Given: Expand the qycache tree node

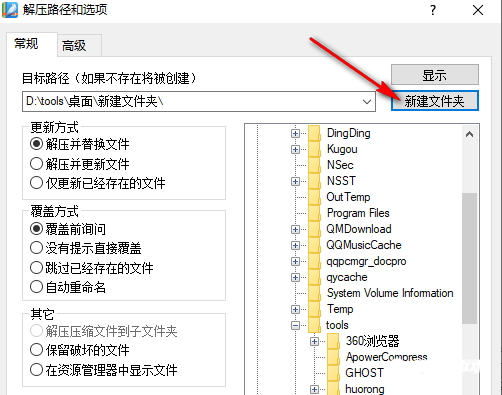Looking at the screenshot, I should point(295,277).
